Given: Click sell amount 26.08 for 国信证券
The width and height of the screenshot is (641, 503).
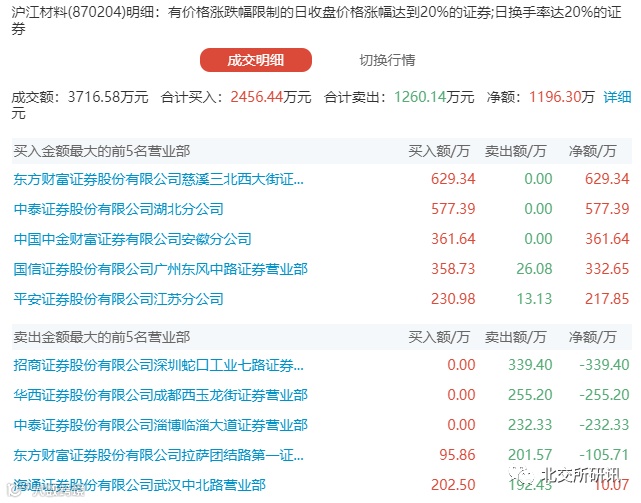Looking at the screenshot, I should [534, 269].
